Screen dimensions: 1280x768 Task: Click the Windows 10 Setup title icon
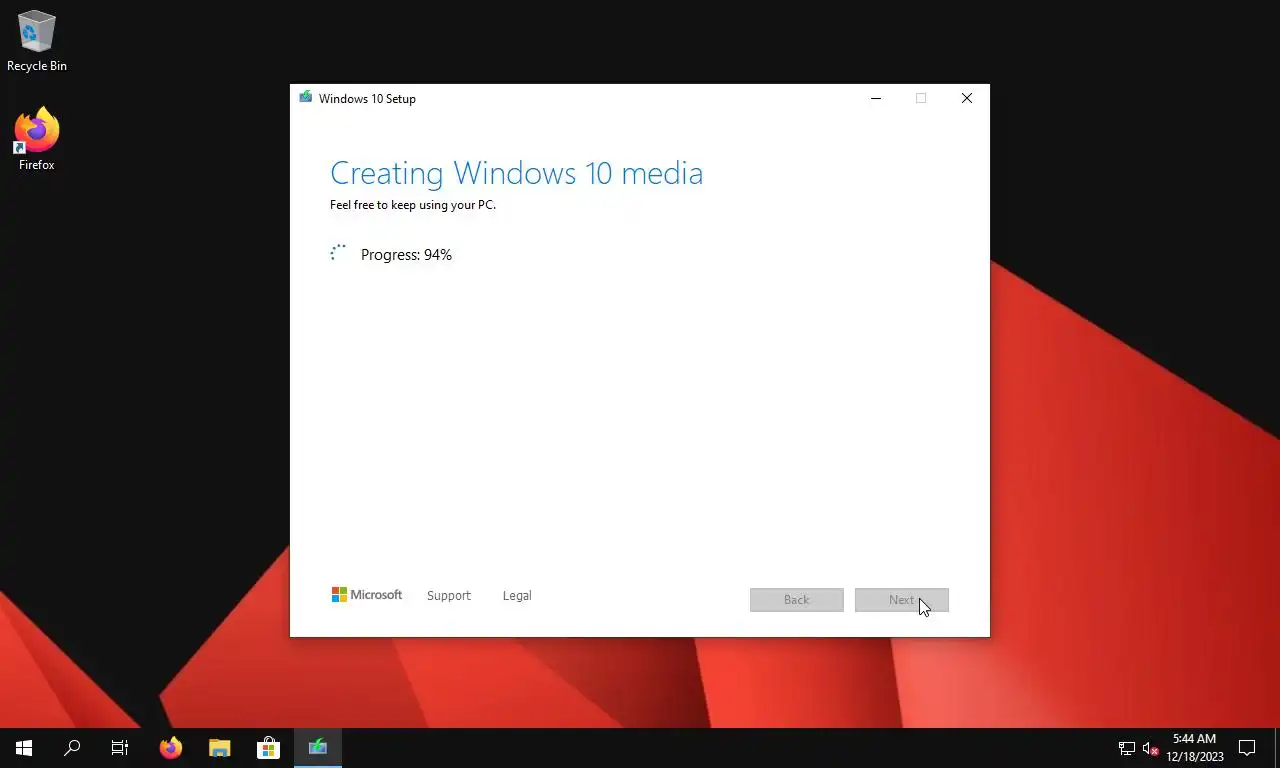305,98
